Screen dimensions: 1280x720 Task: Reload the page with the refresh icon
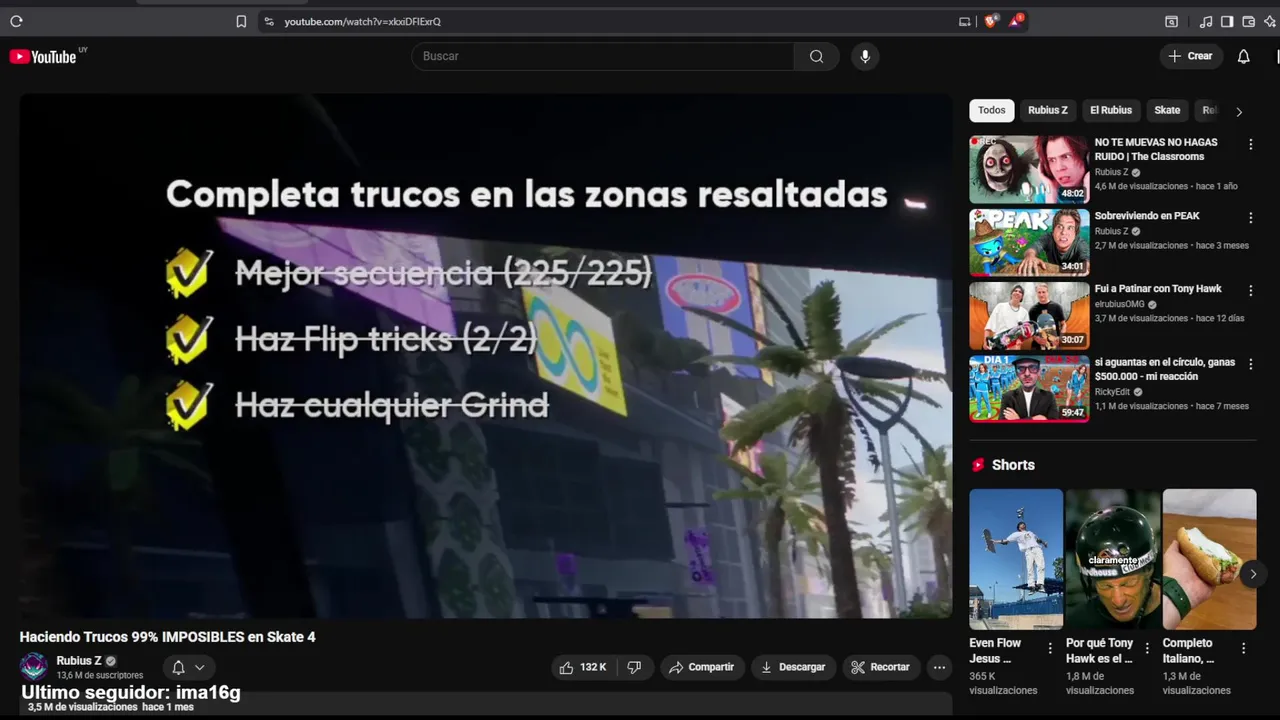[x=16, y=21]
